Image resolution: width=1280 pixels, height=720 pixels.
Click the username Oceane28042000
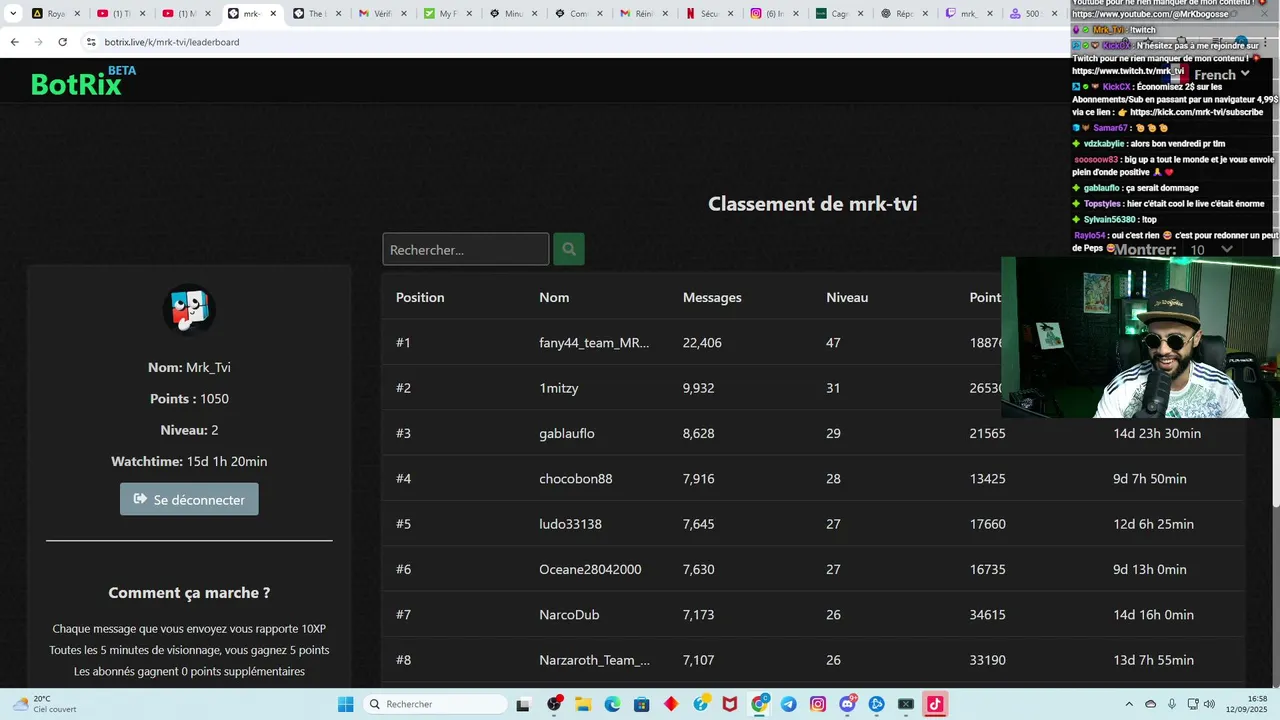590,569
